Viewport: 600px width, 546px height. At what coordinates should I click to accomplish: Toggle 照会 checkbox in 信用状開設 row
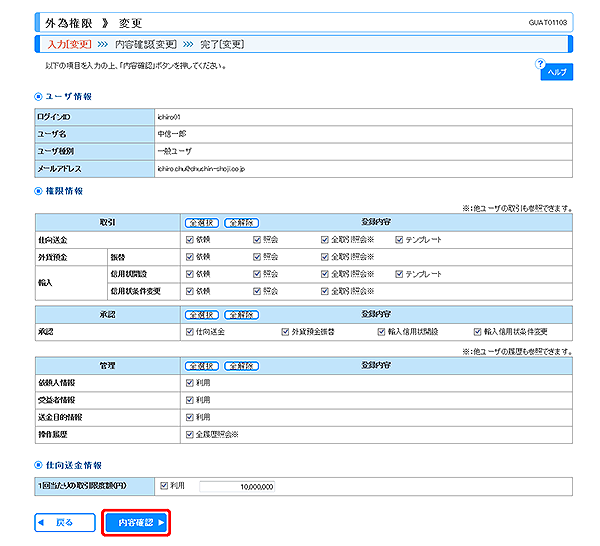tap(257, 274)
